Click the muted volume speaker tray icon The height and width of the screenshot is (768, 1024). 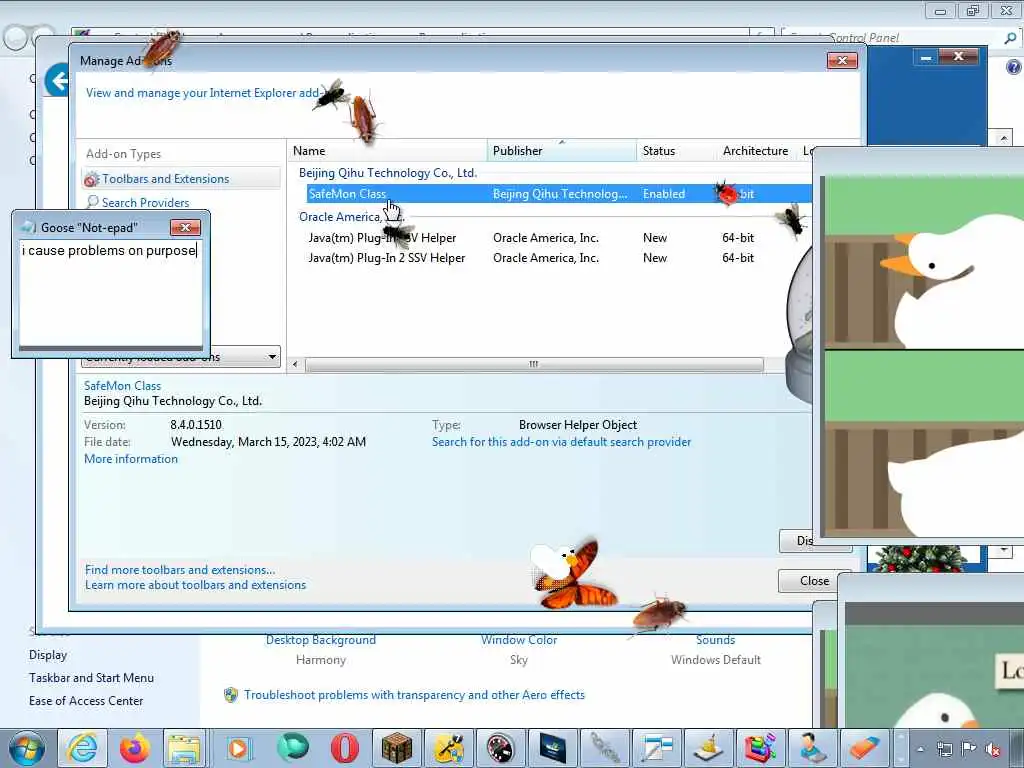993,749
